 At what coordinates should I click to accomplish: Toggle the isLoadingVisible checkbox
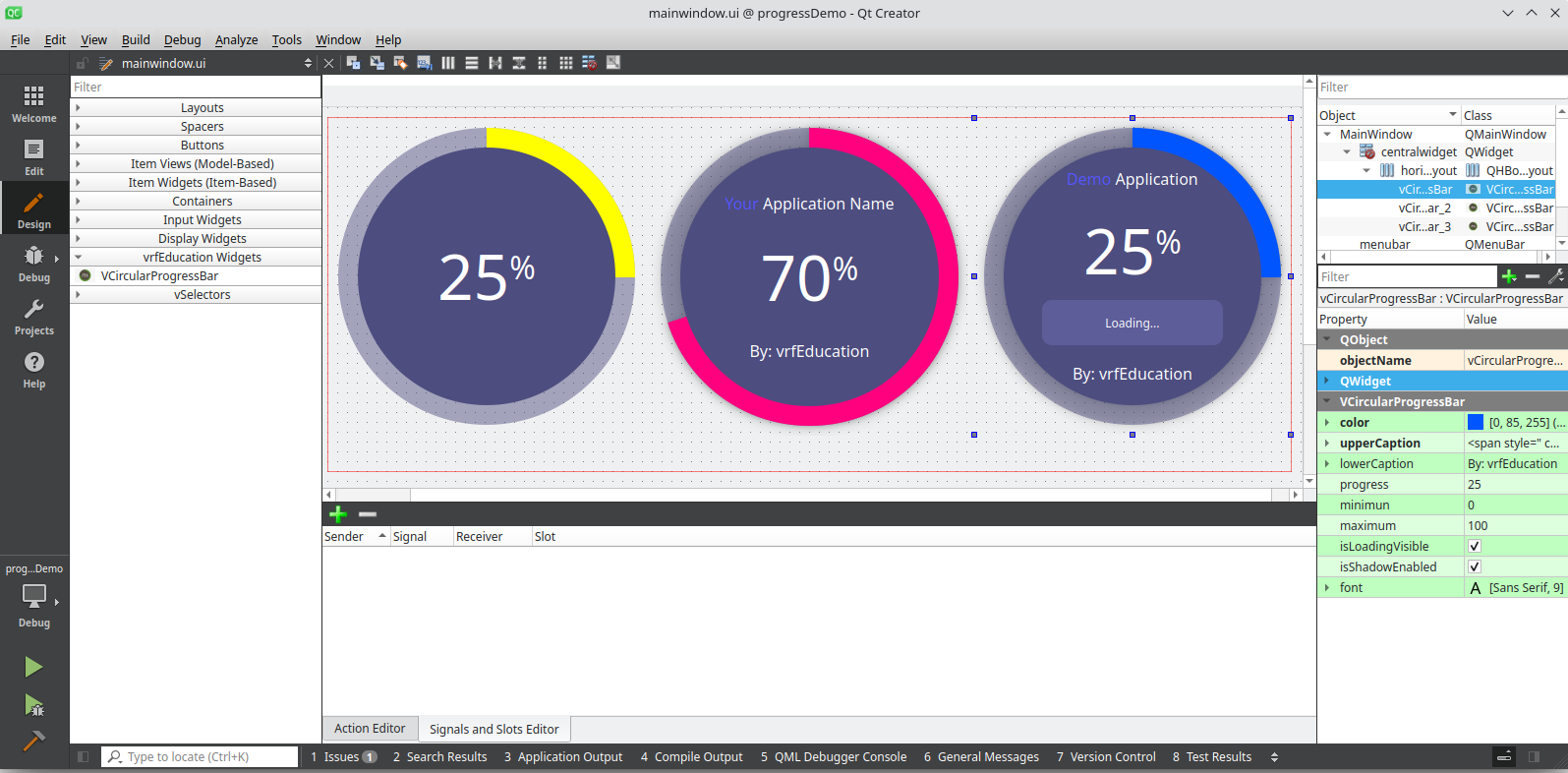point(1474,547)
